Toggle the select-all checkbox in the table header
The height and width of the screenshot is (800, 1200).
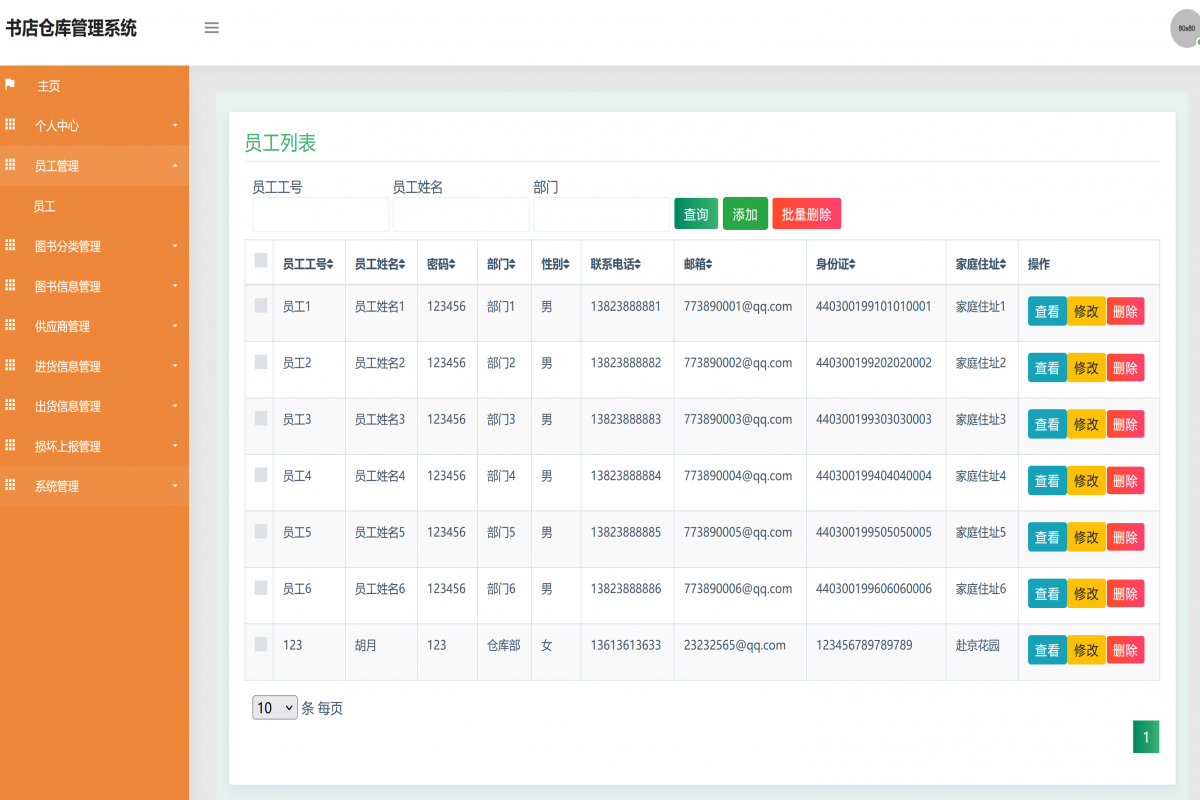(259, 259)
